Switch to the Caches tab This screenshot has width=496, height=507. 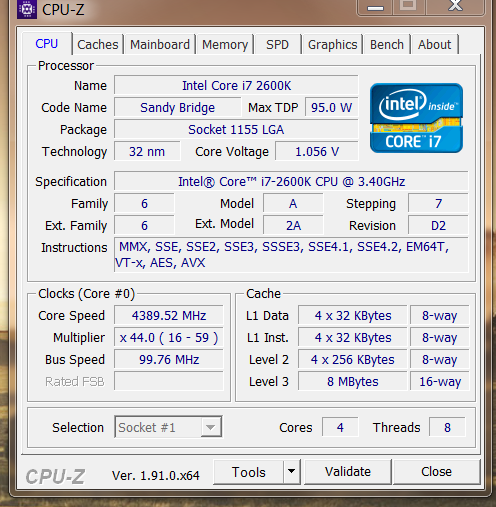[98, 44]
